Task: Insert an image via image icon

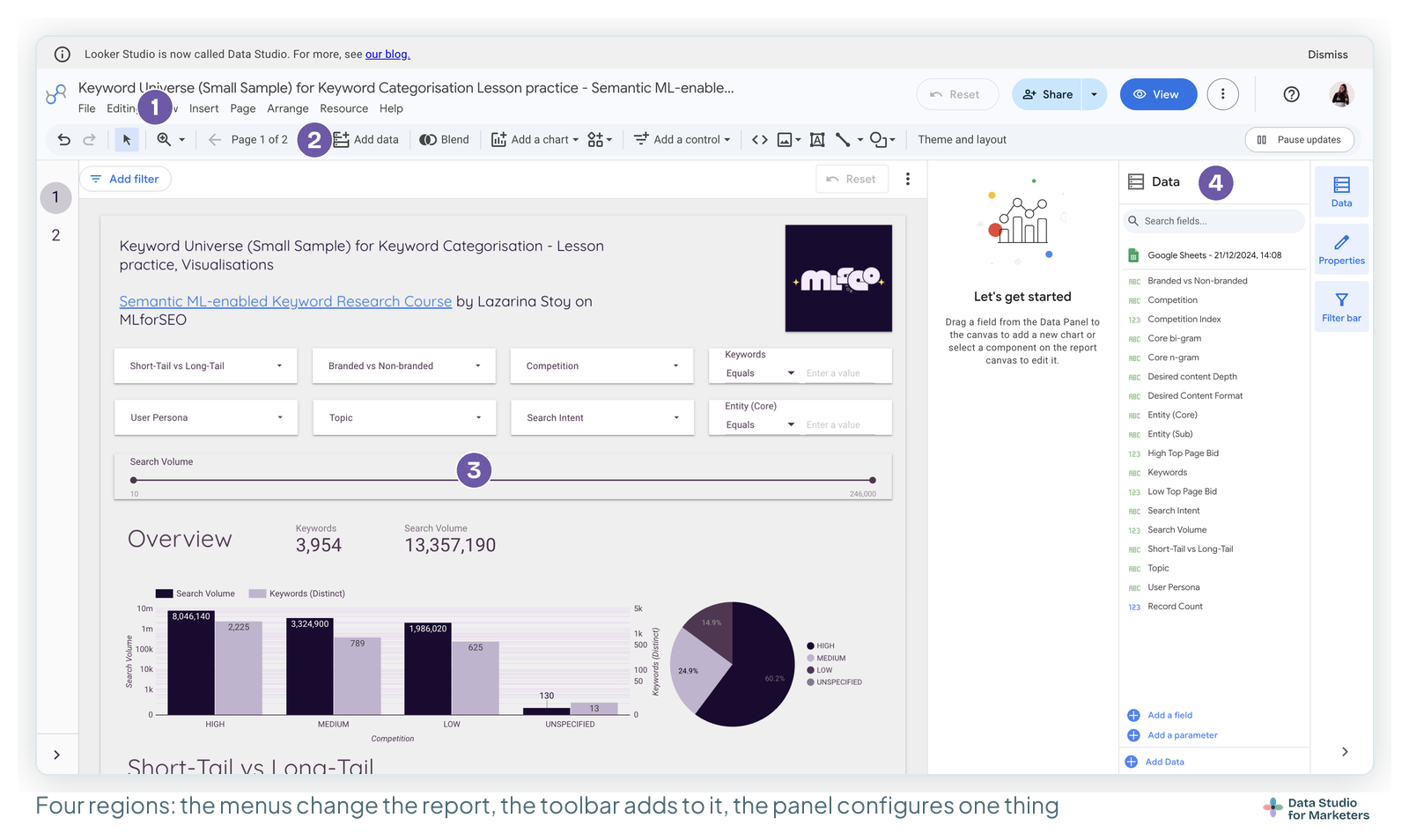Action: (x=785, y=139)
